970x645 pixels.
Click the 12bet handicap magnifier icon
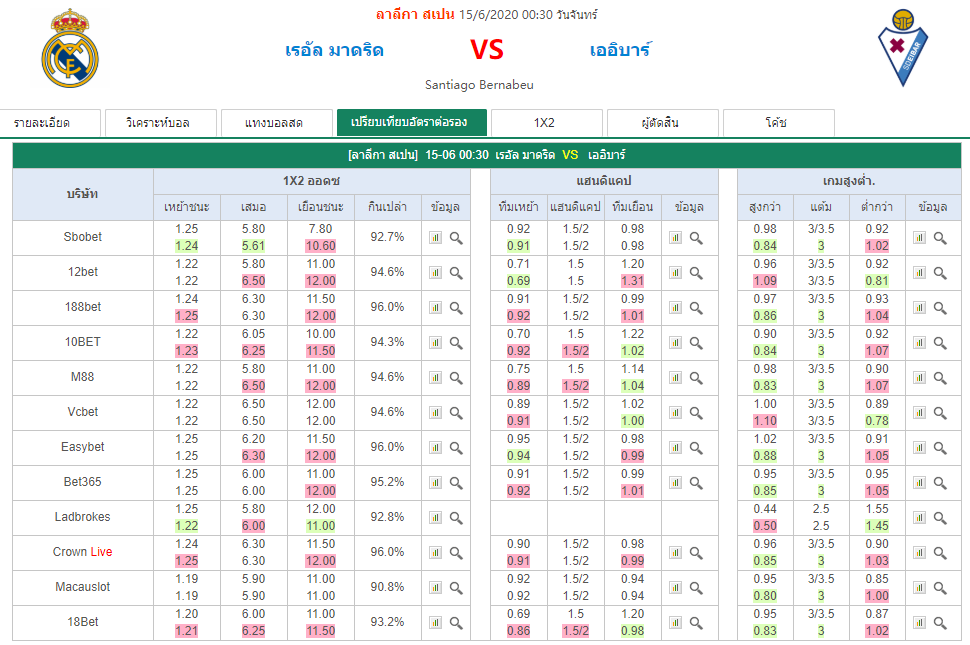[x=696, y=273]
